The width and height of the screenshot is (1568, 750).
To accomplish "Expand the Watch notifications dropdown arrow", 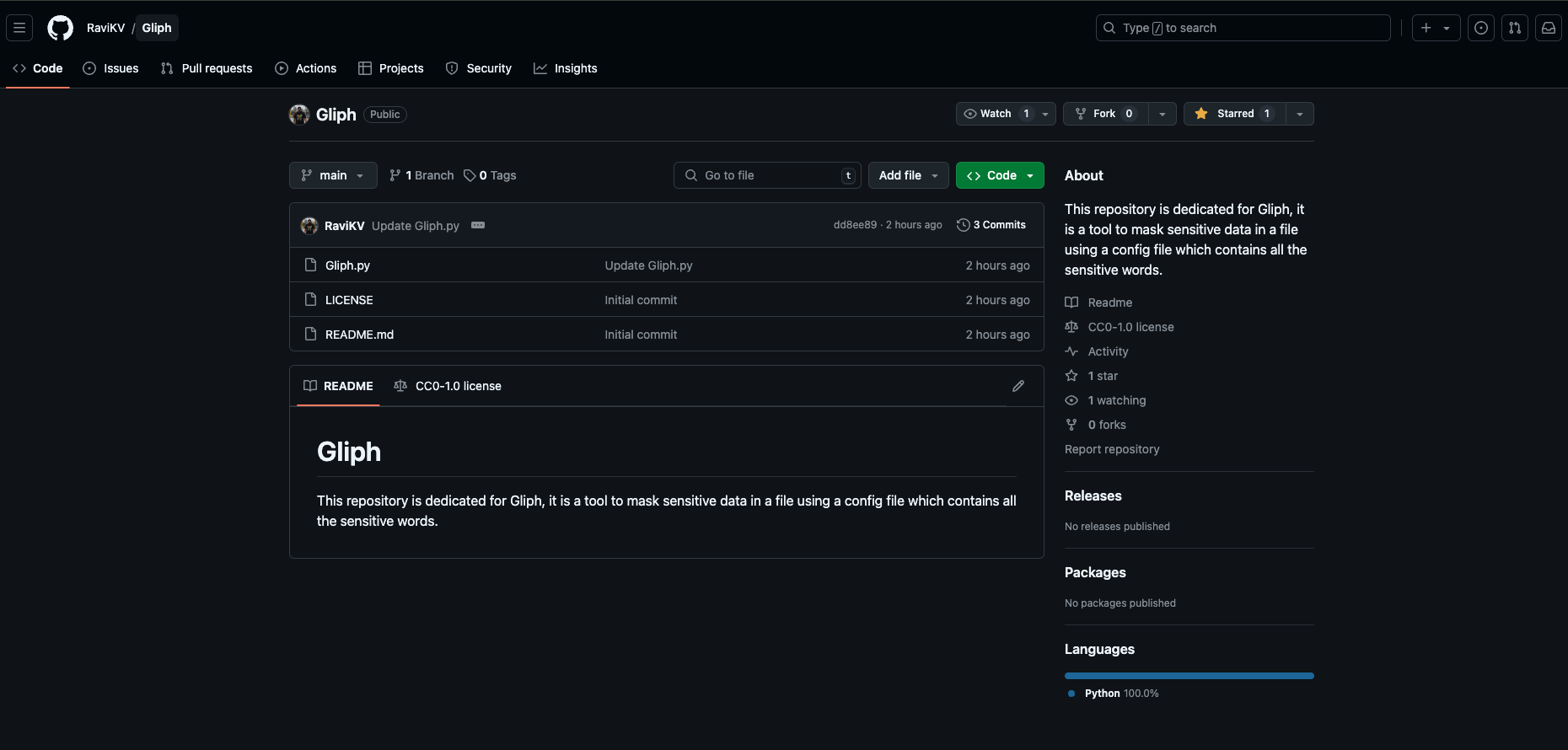I will pos(1045,114).
